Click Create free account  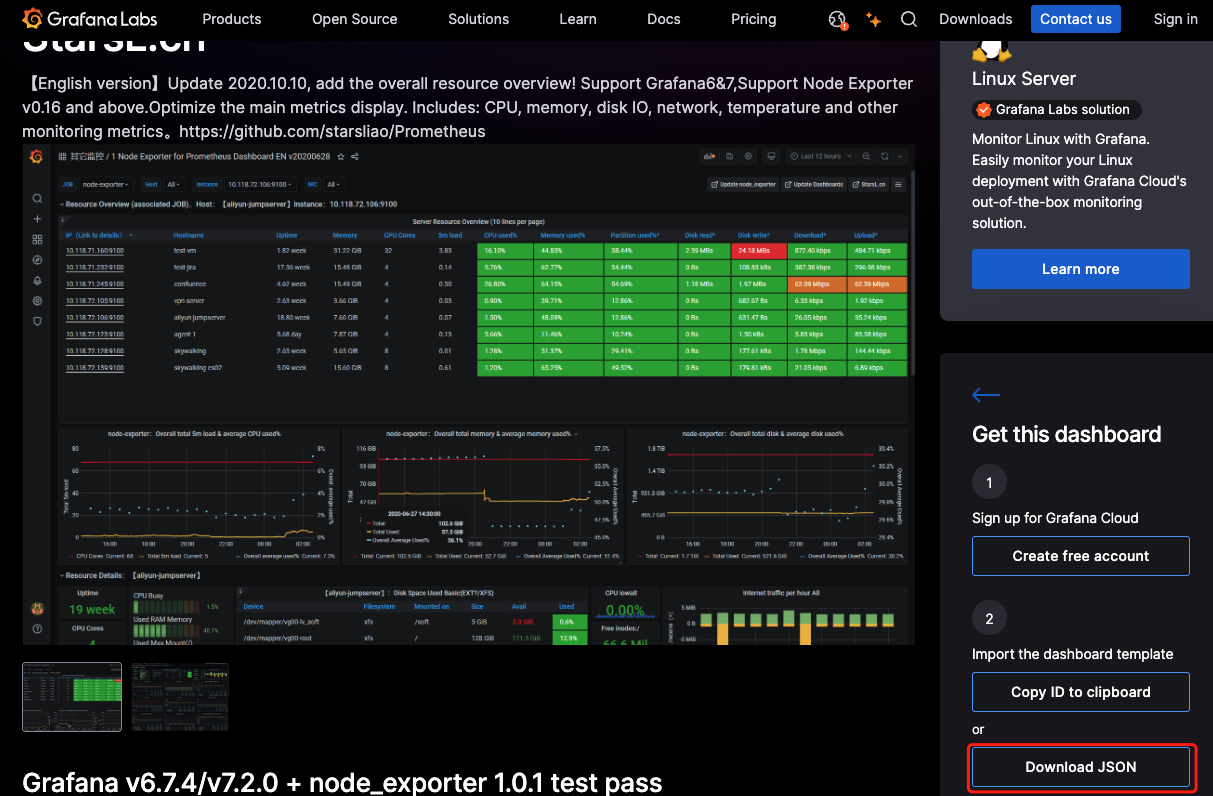(x=1081, y=556)
